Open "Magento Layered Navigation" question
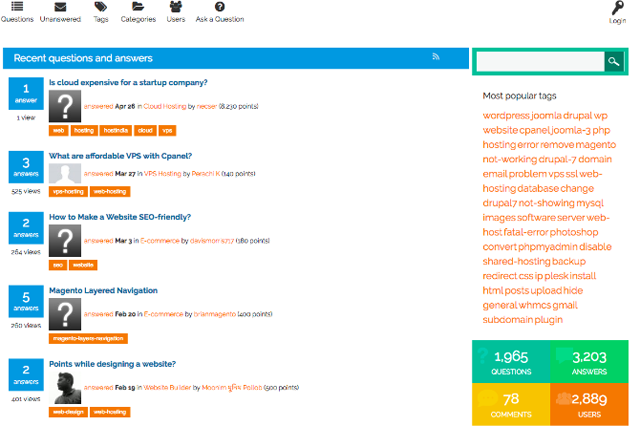 103,290
